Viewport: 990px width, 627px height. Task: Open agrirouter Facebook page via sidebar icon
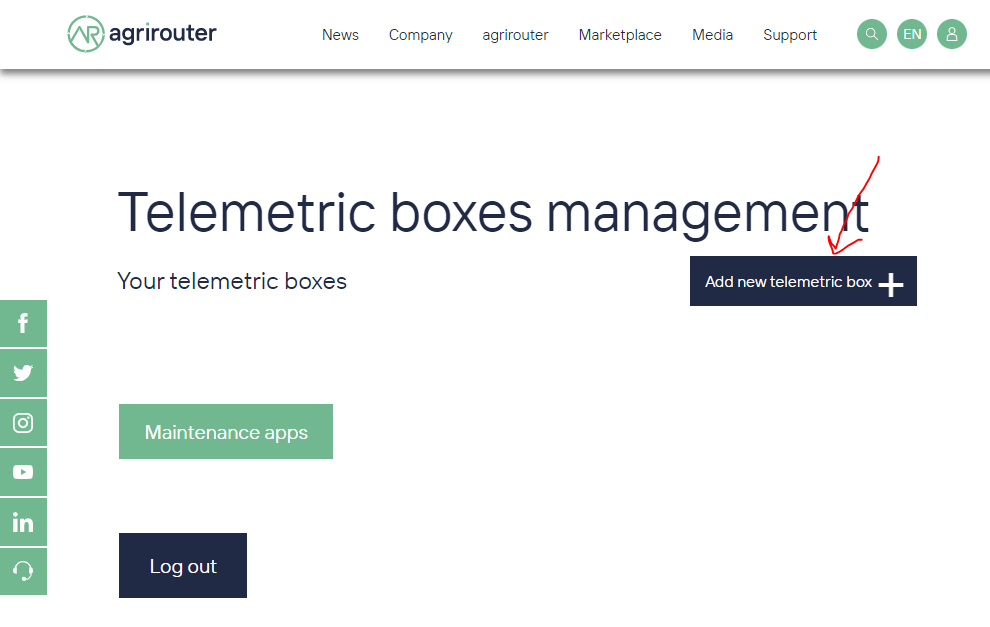pos(23,323)
